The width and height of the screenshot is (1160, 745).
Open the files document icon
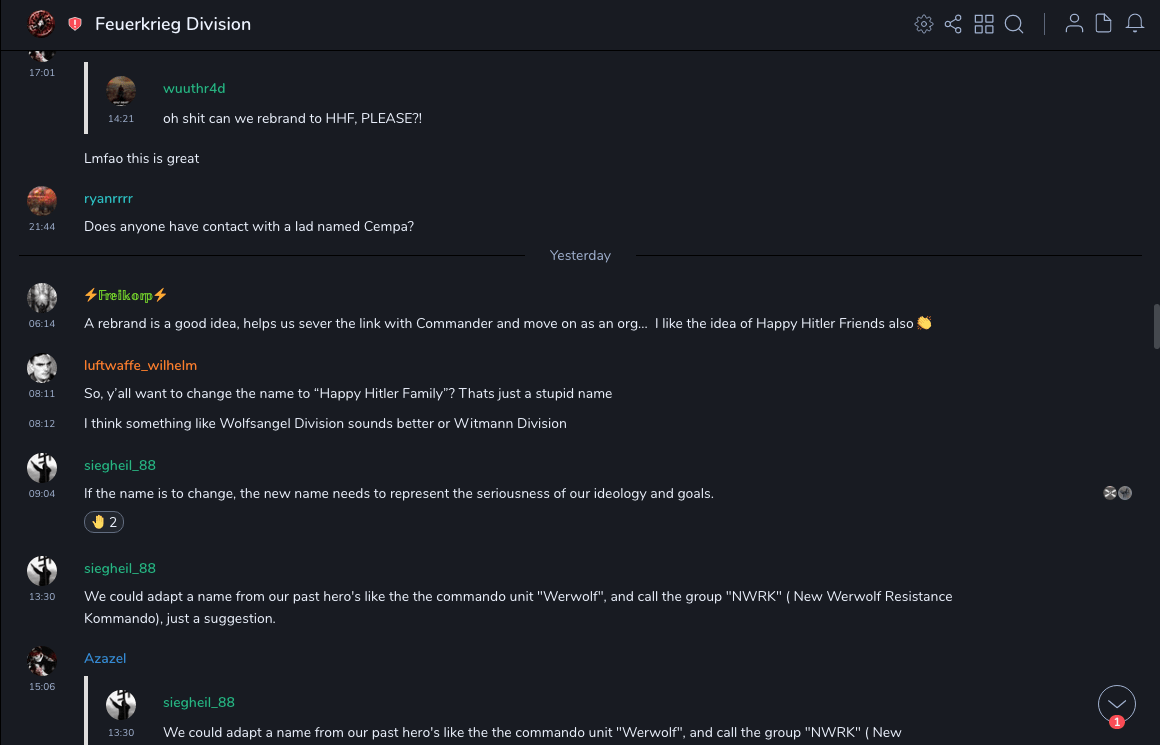(x=1104, y=24)
